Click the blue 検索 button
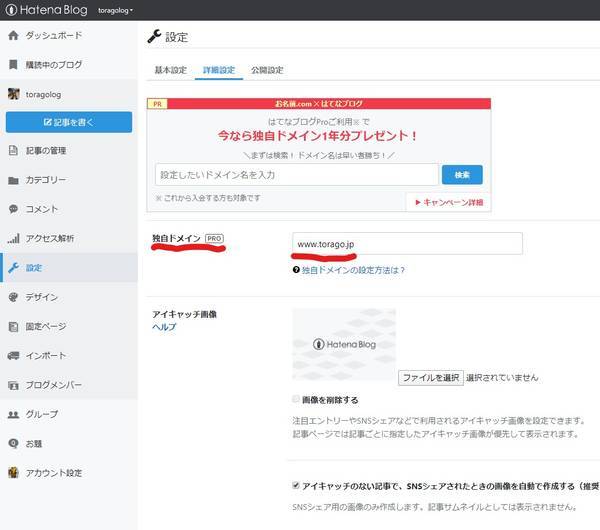 coord(462,175)
